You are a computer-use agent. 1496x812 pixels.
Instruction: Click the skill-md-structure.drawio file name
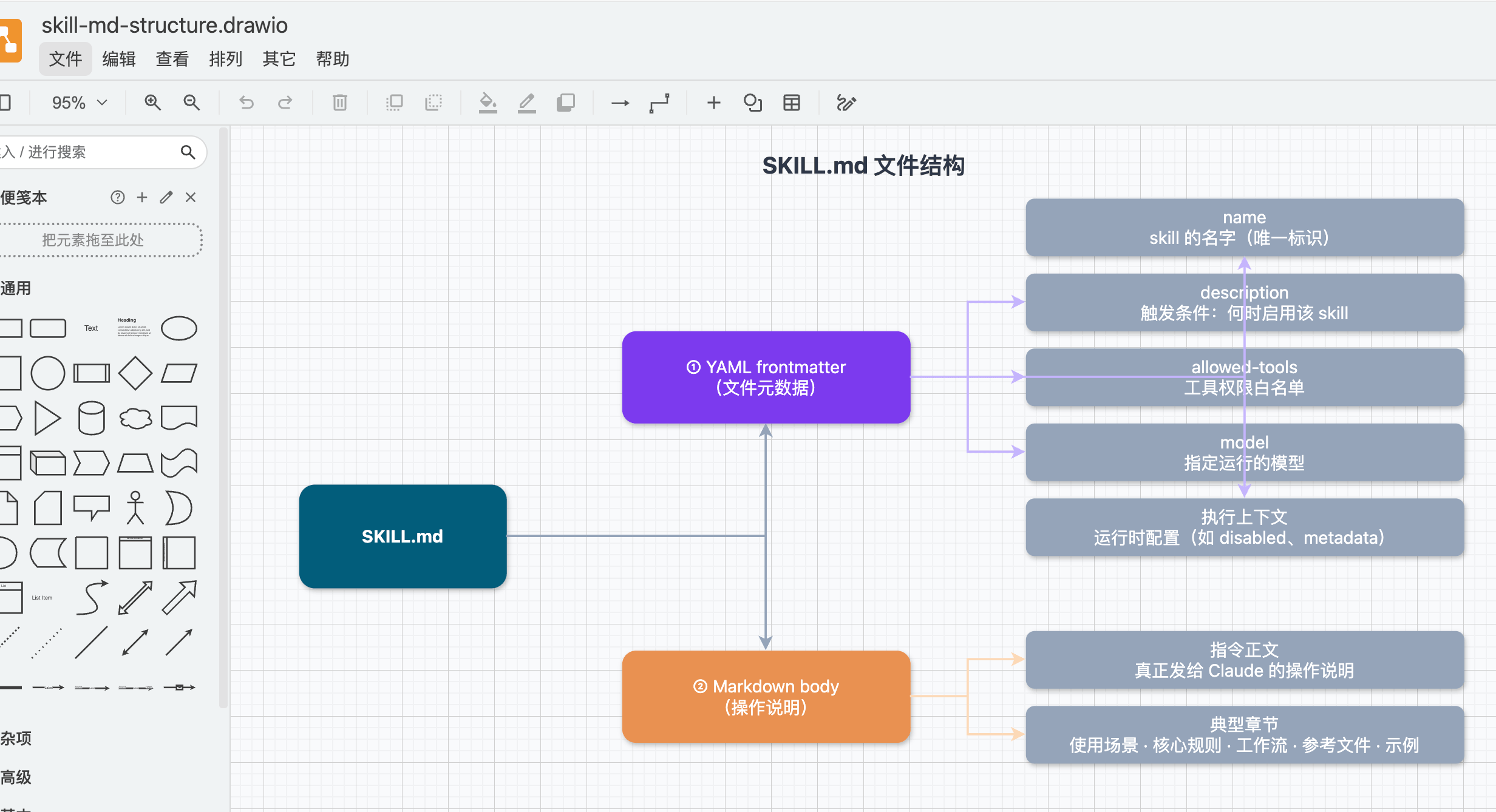[165, 25]
